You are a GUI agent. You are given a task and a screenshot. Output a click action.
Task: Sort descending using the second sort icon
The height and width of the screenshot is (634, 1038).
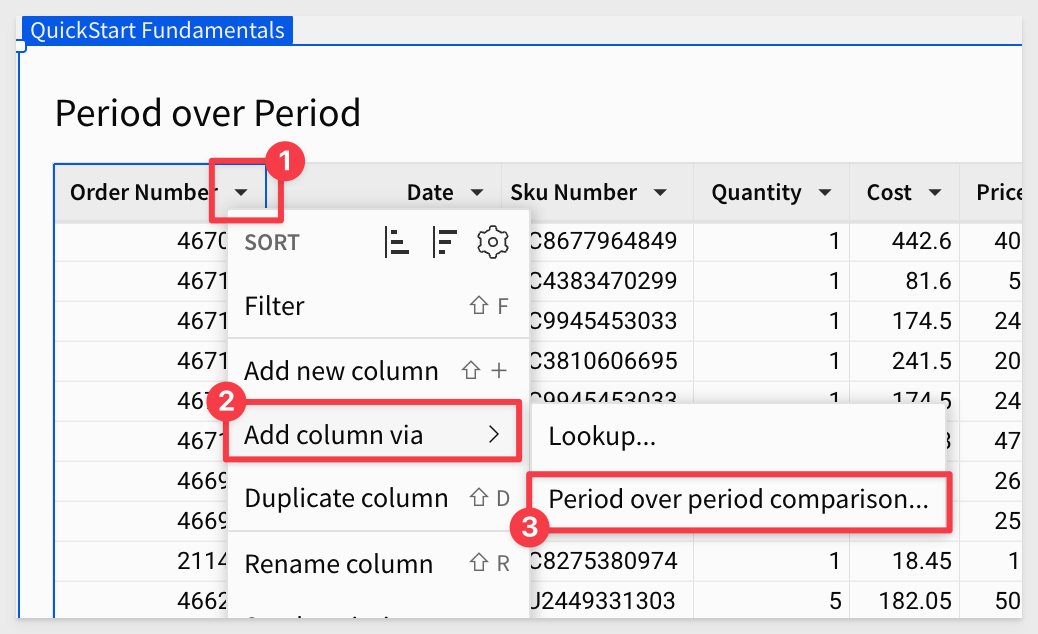pyautogui.click(x=444, y=242)
